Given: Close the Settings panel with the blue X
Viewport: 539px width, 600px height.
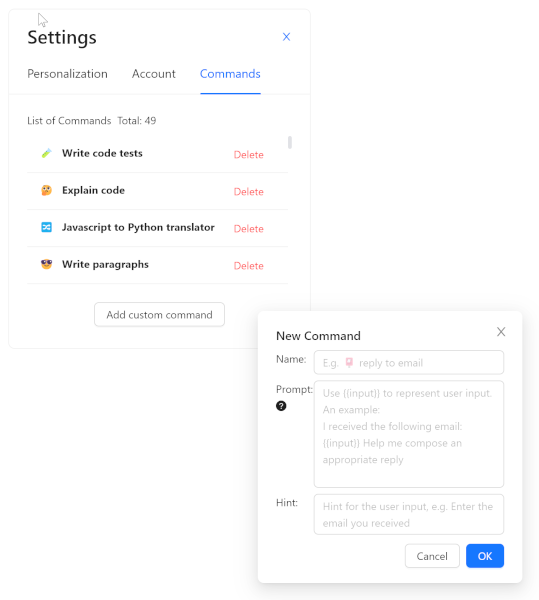Looking at the screenshot, I should click(286, 37).
